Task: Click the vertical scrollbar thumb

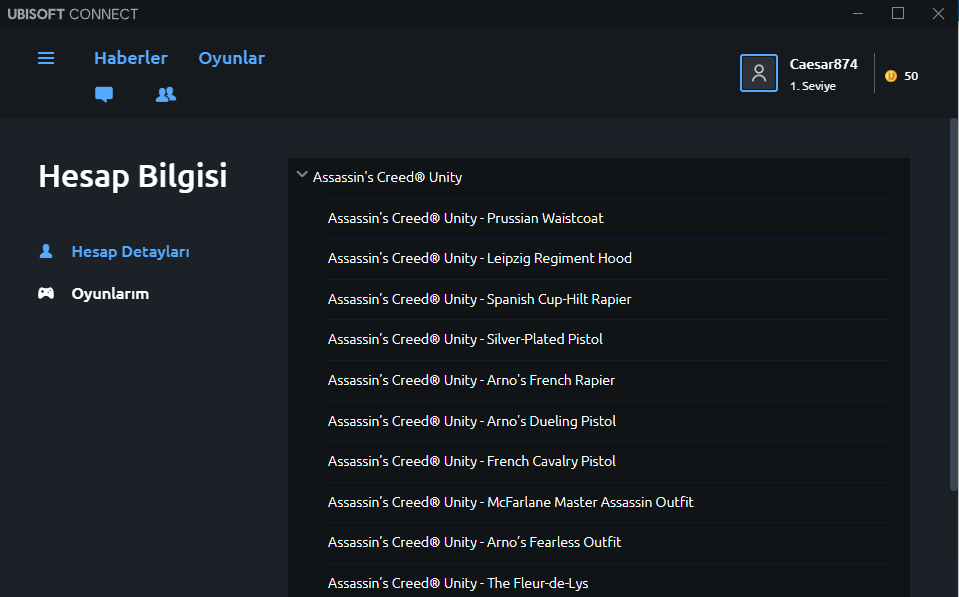Action: (x=953, y=304)
